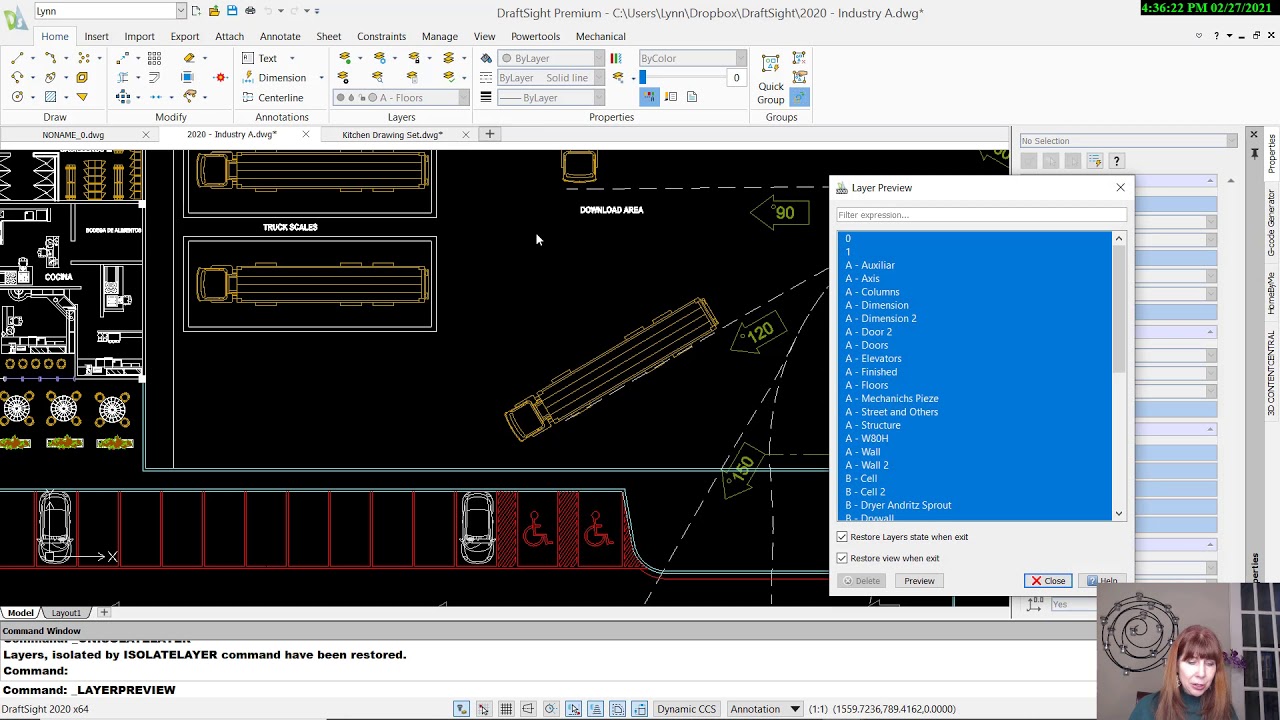Switch to the Layout1 sheet tab

point(66,613)
